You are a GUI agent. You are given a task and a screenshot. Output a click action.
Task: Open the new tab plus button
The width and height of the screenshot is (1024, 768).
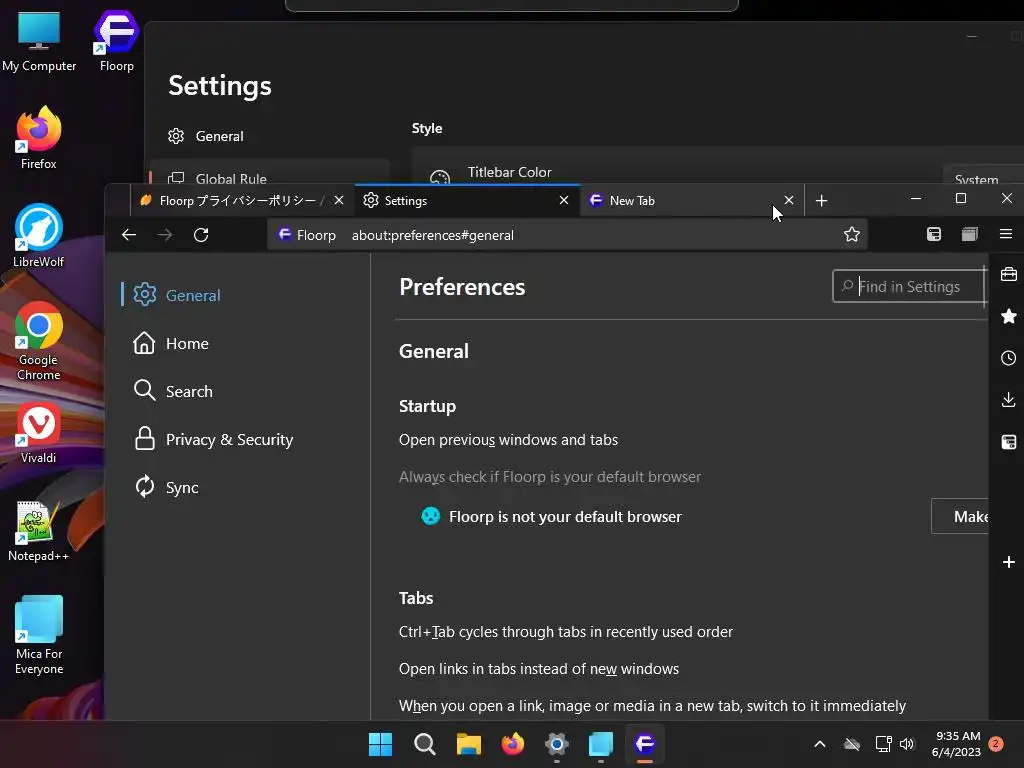click(x=822, y=200)
